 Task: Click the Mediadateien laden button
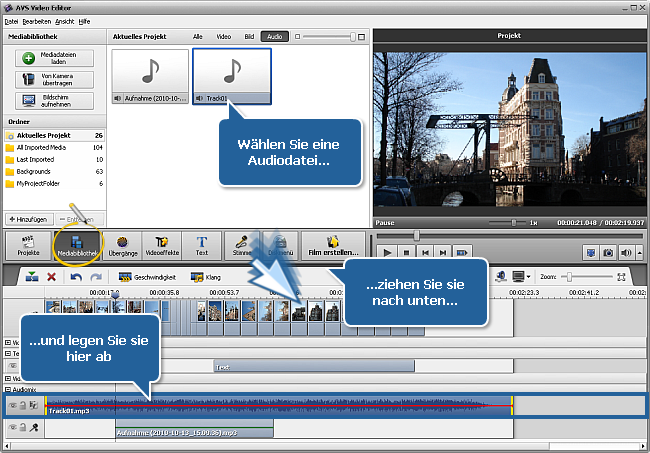click(55, 58)
